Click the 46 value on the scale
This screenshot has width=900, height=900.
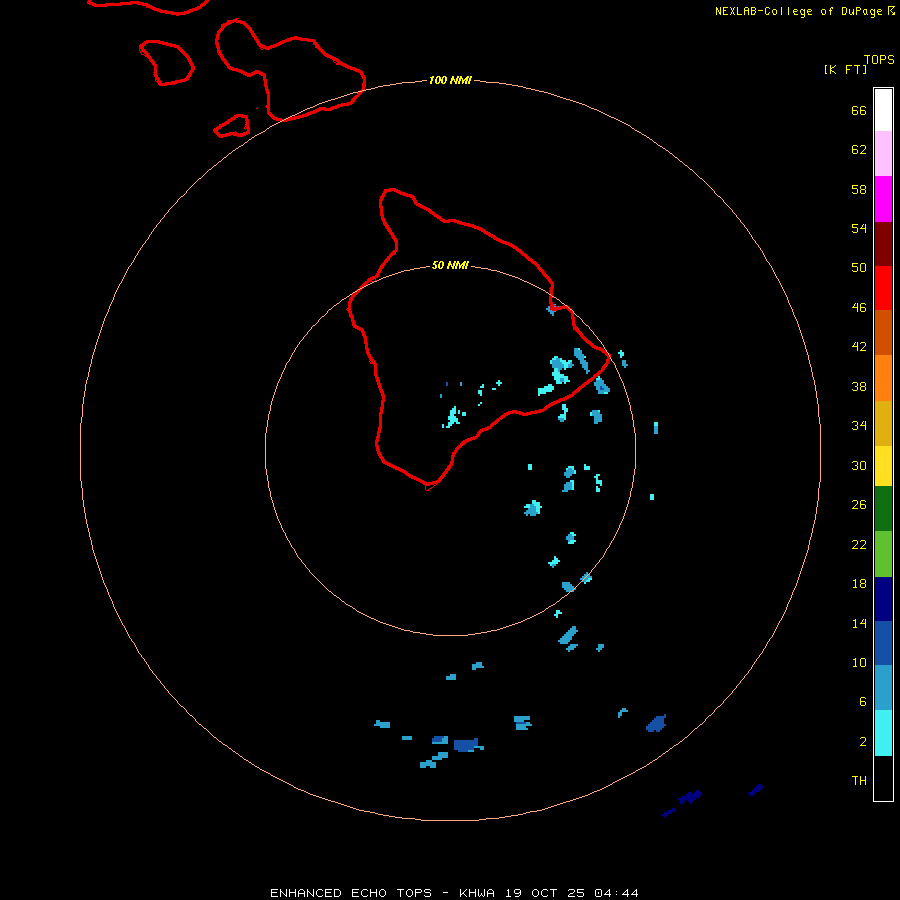859,308
